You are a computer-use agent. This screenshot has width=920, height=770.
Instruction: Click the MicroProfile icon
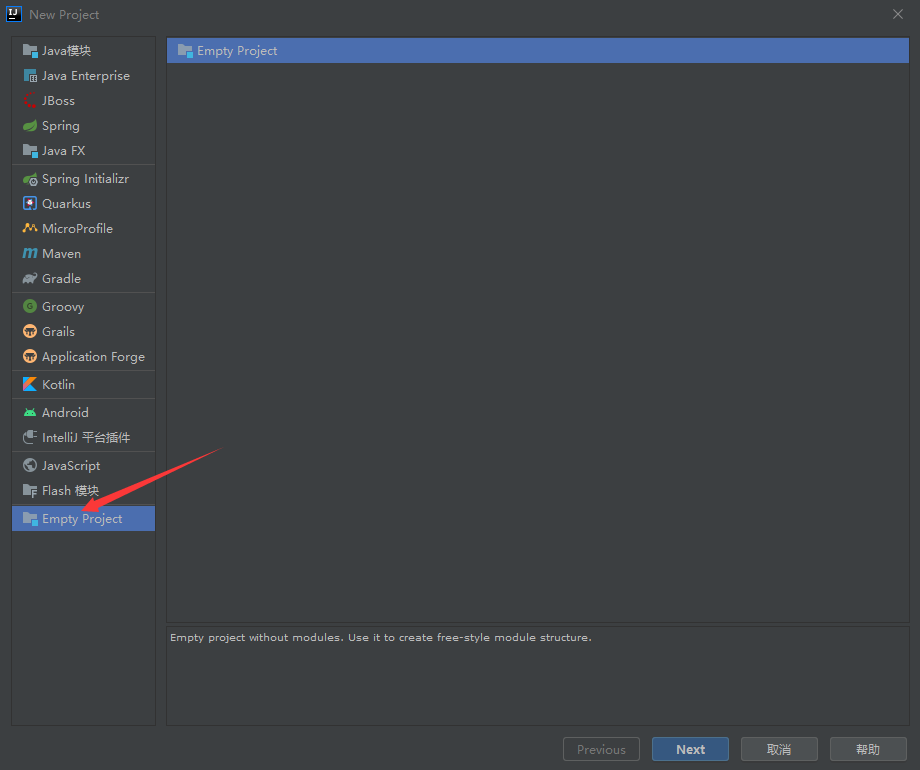point(30,228)
